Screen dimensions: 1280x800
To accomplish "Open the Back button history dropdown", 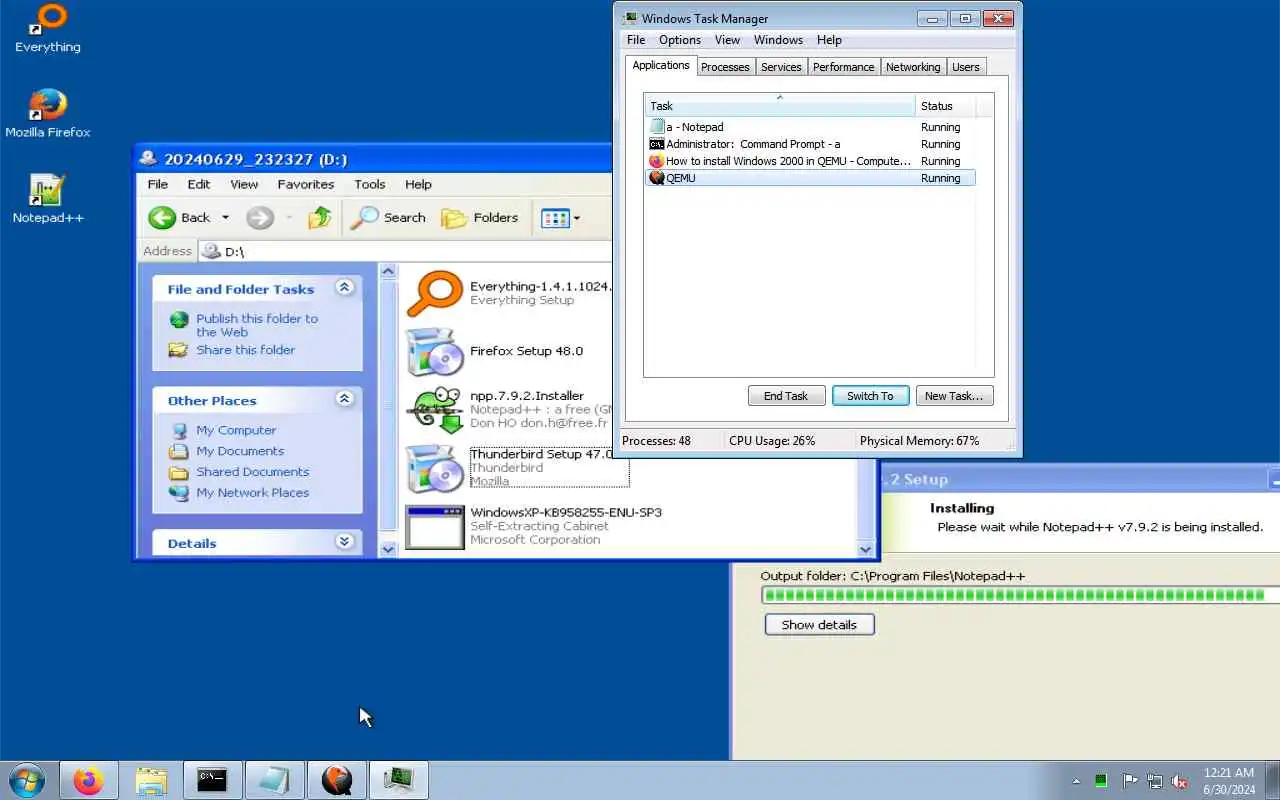I will point(225,217).
